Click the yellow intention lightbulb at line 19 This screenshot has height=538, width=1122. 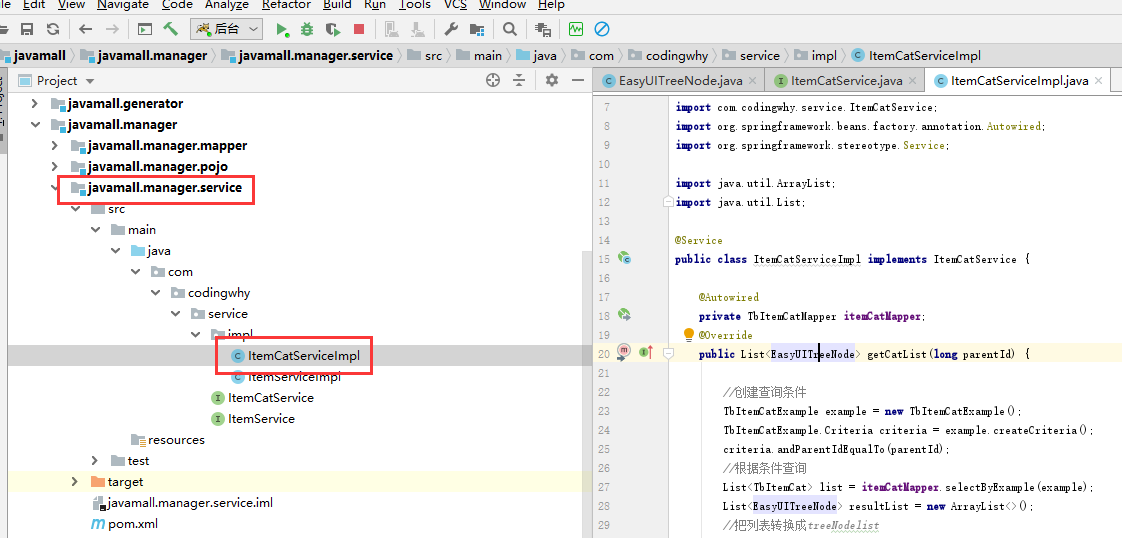pos(688,335)
